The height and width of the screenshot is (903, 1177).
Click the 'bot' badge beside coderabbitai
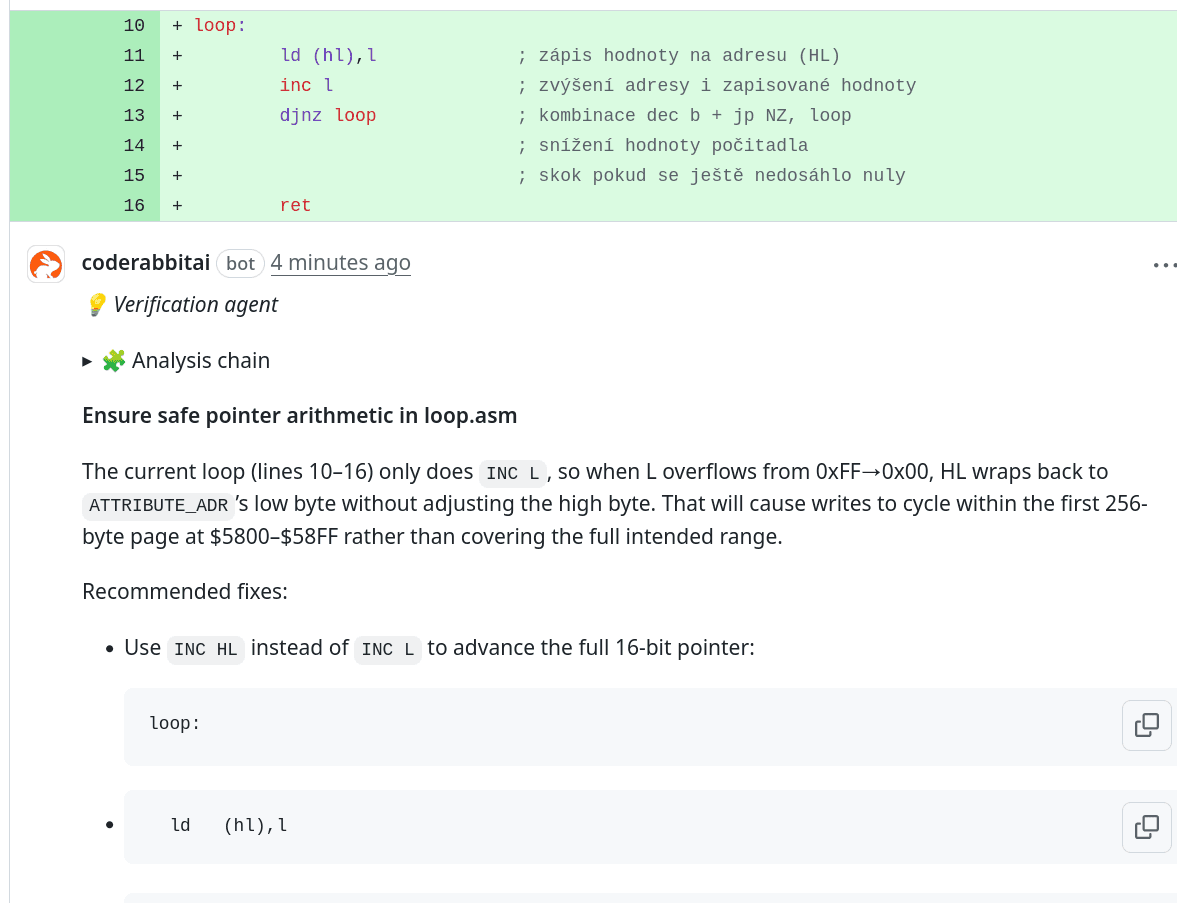(x=240, y=263)
